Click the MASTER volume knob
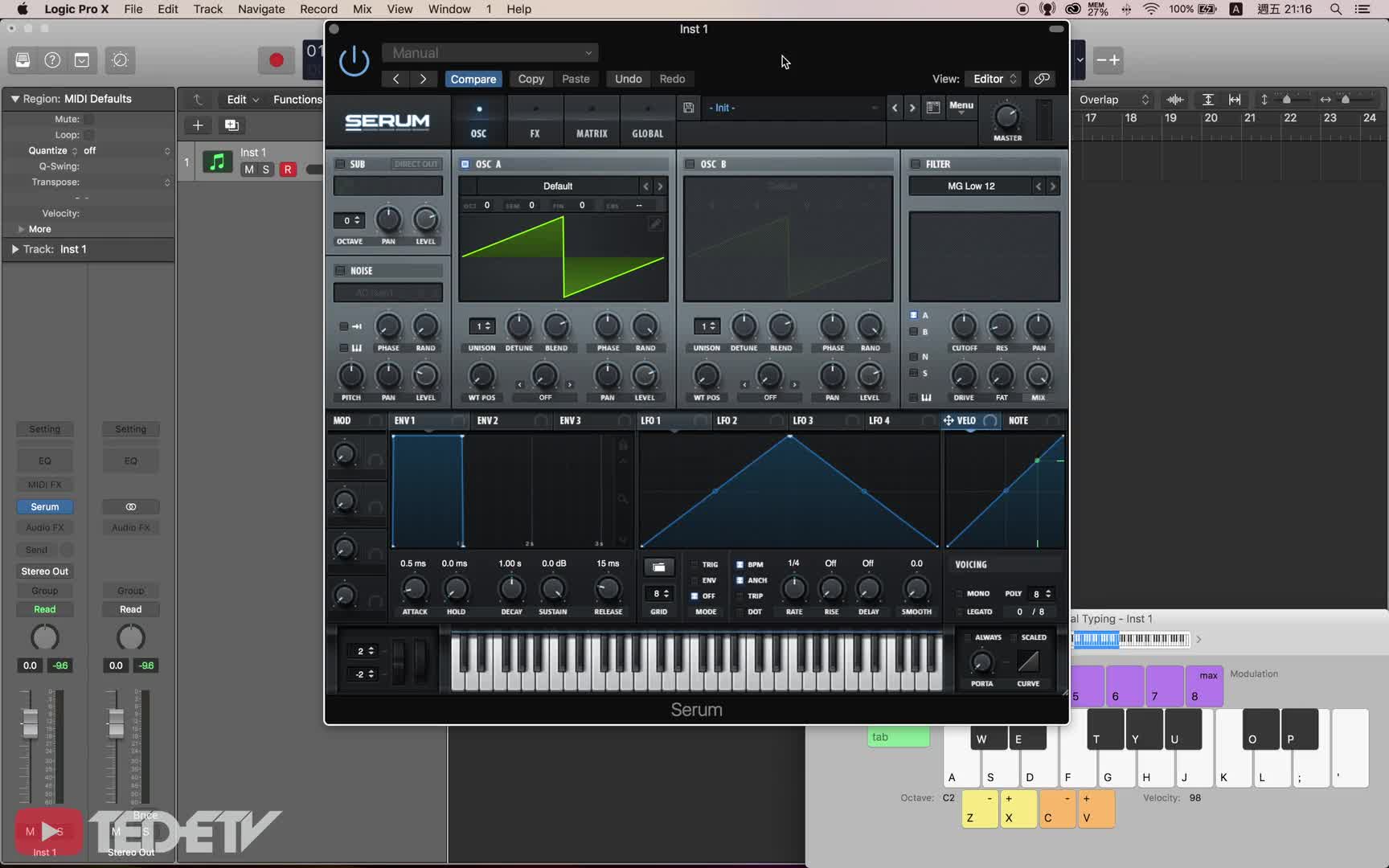Viewport: 1389px width, 868px height. 1006,117
